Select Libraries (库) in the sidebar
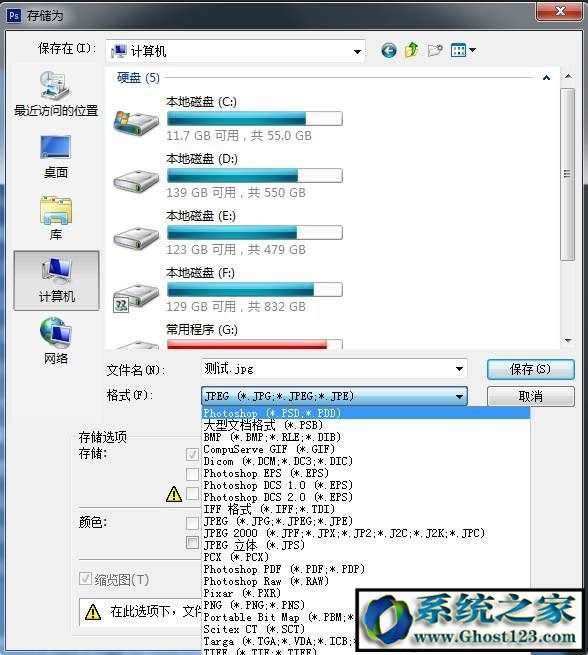 pos(56,218)
